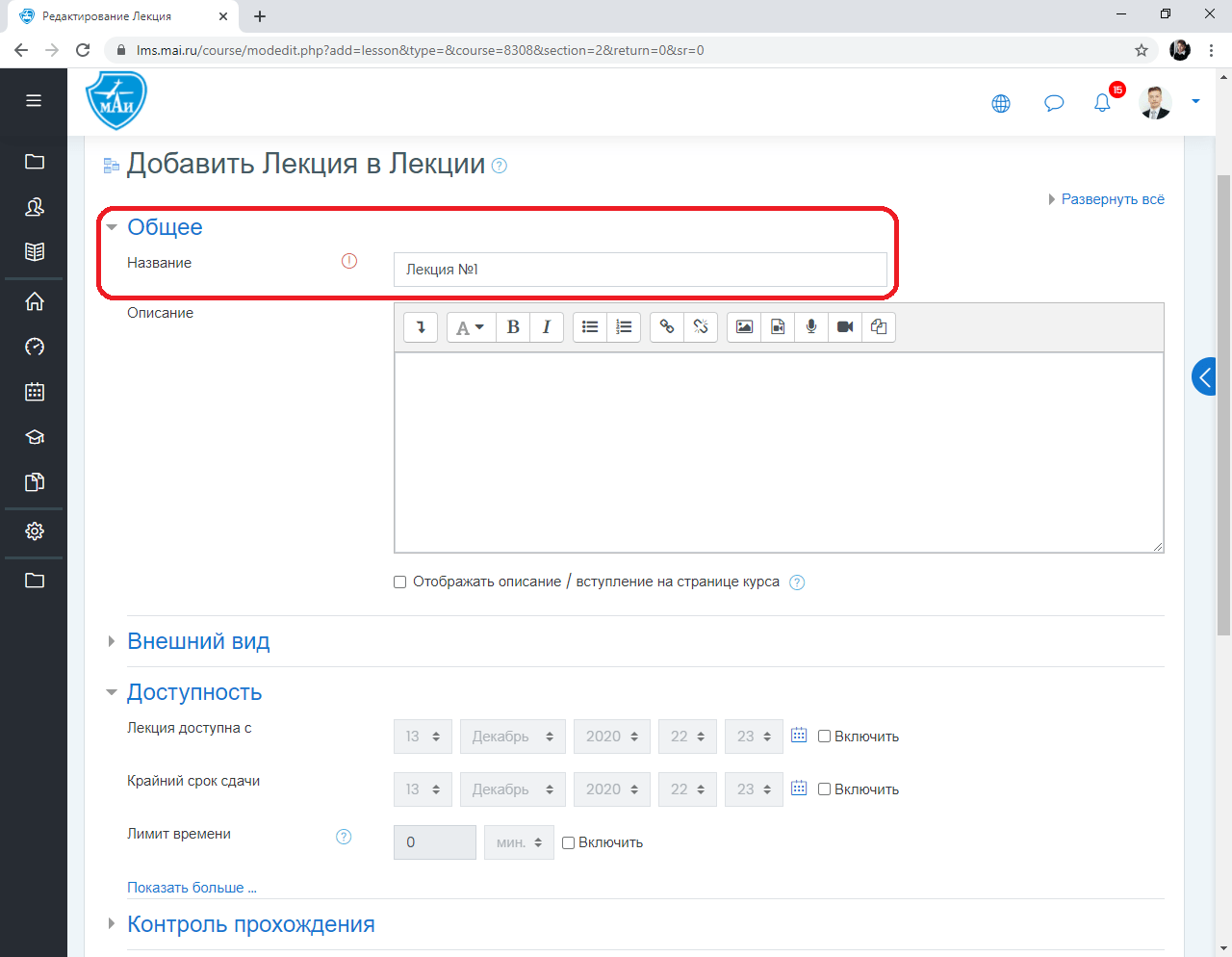
Task: Record audio with the microphone icon
Action: [x=811, y=327]
